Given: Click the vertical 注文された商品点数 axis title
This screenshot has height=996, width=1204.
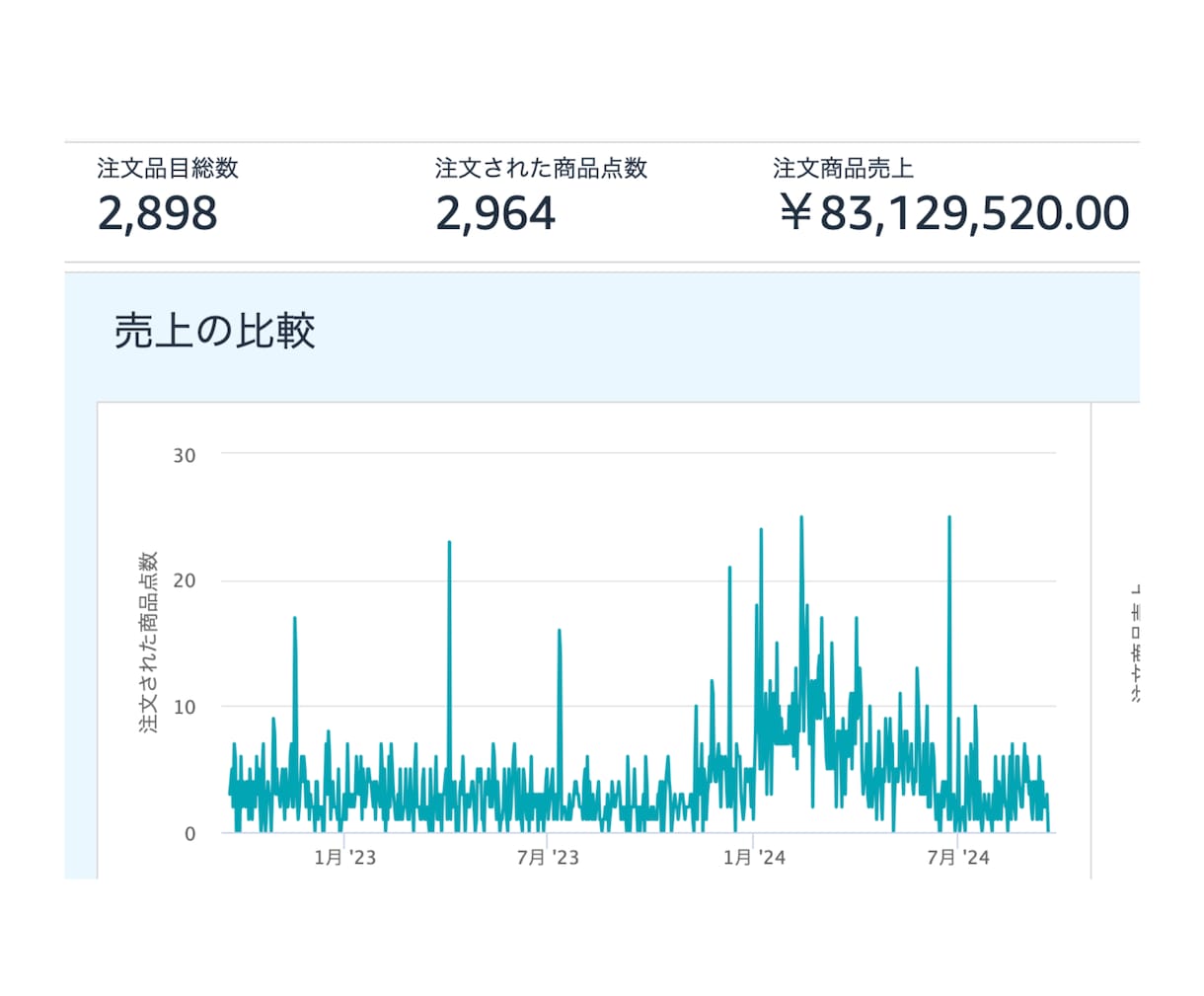Looking at the screenshot, I should coord(148,643).
